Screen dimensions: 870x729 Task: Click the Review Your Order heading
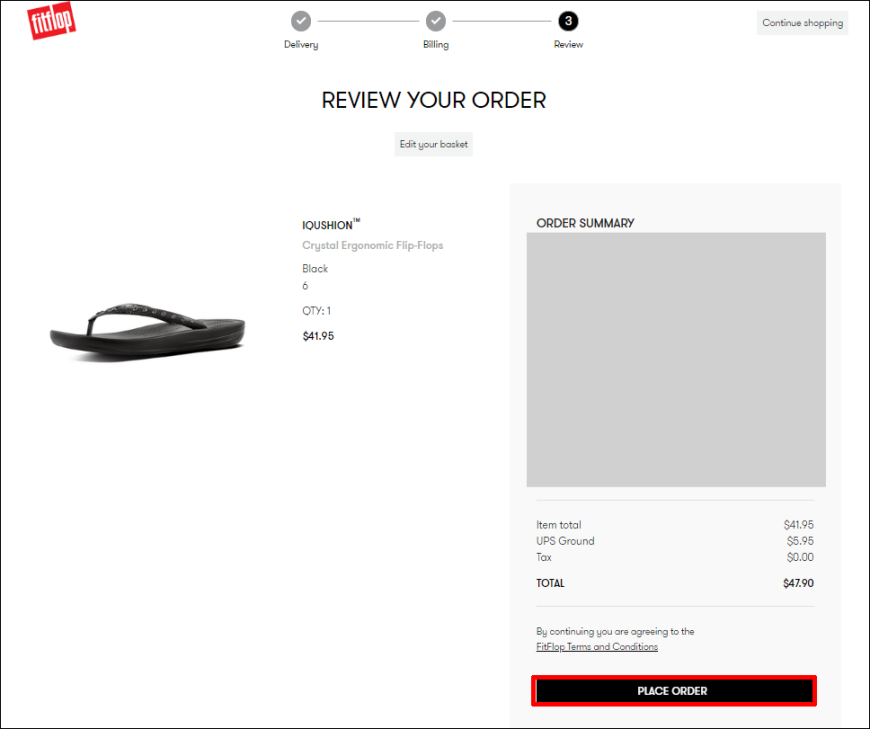coord(433,100)
